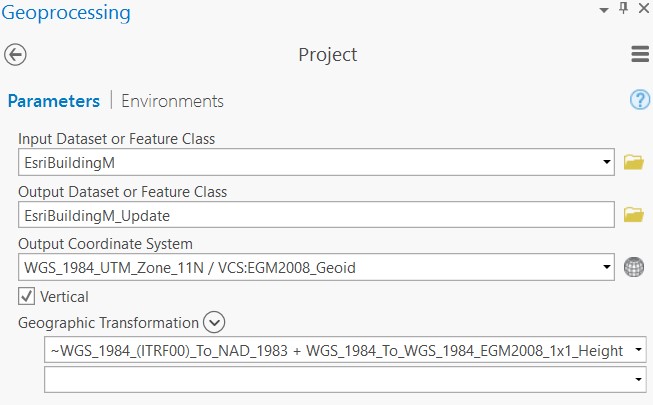Open the empty second transformation dropdown
The height and width of the screenshot is (405, 653).
[x=639, y=380]
